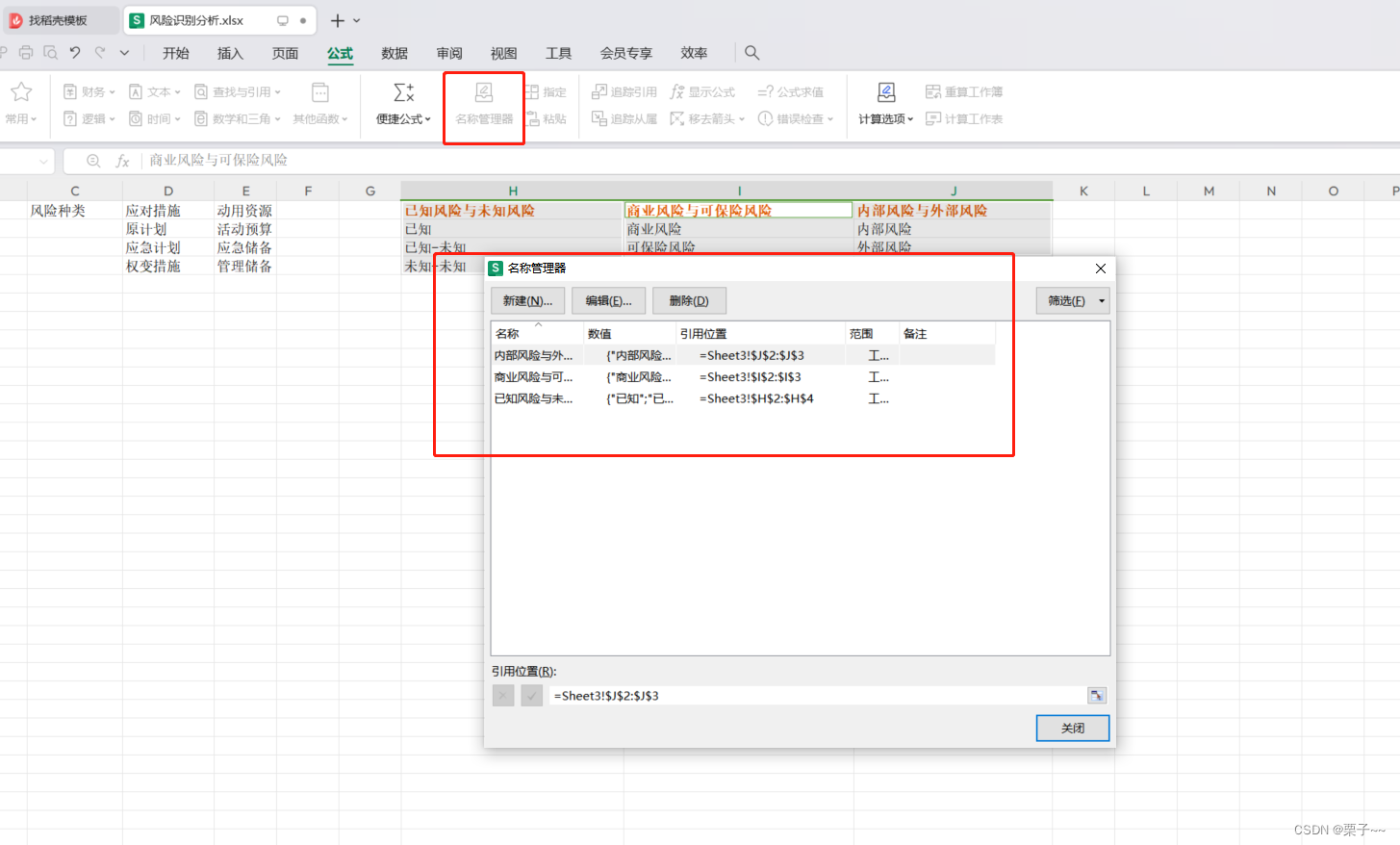Open 查找与引用 lookup functions
Image resolution: width=1400 pixels, height=845 pixels.
238,91
